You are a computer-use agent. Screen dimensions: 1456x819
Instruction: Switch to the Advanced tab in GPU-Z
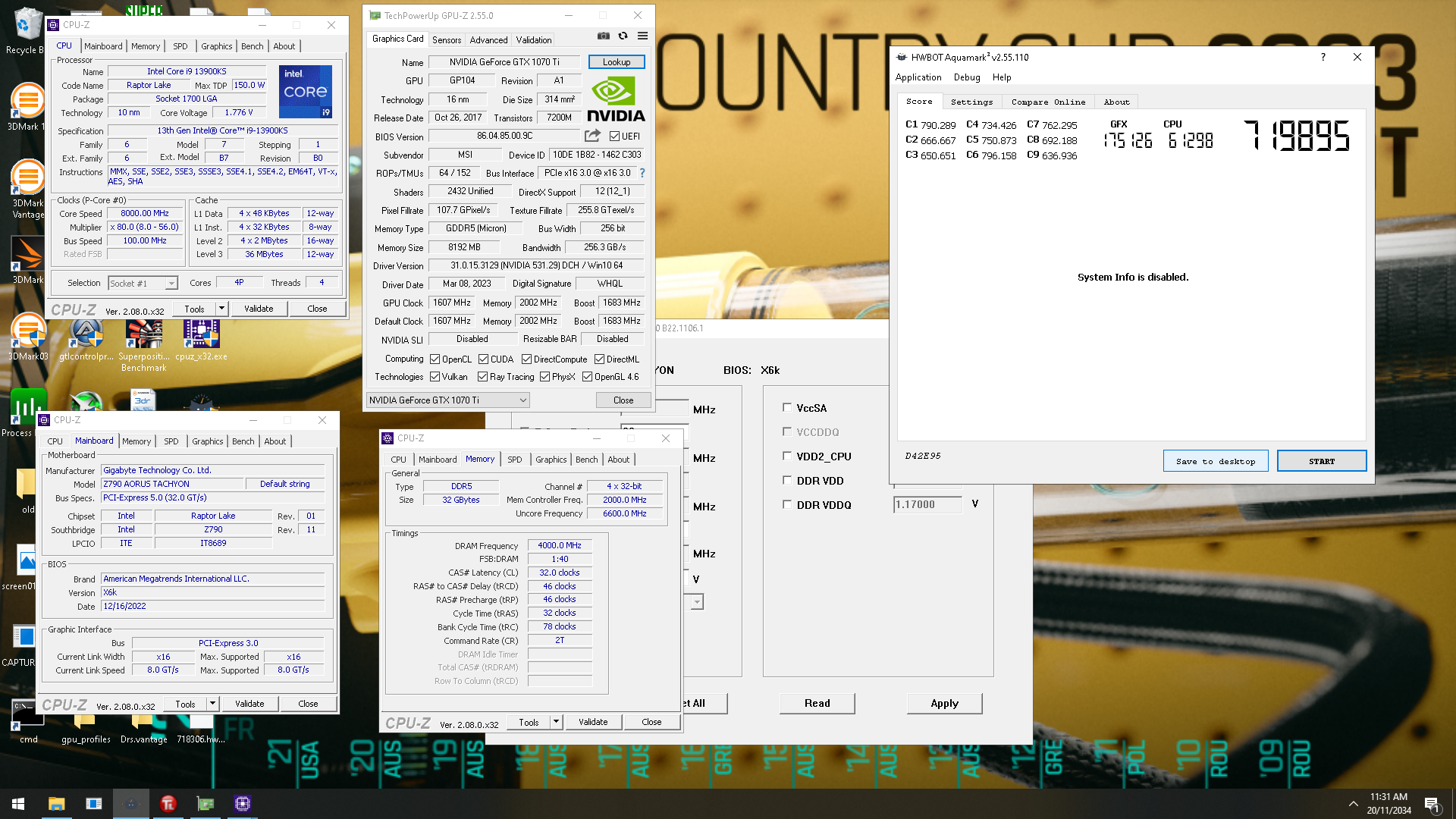pos(488,40)
